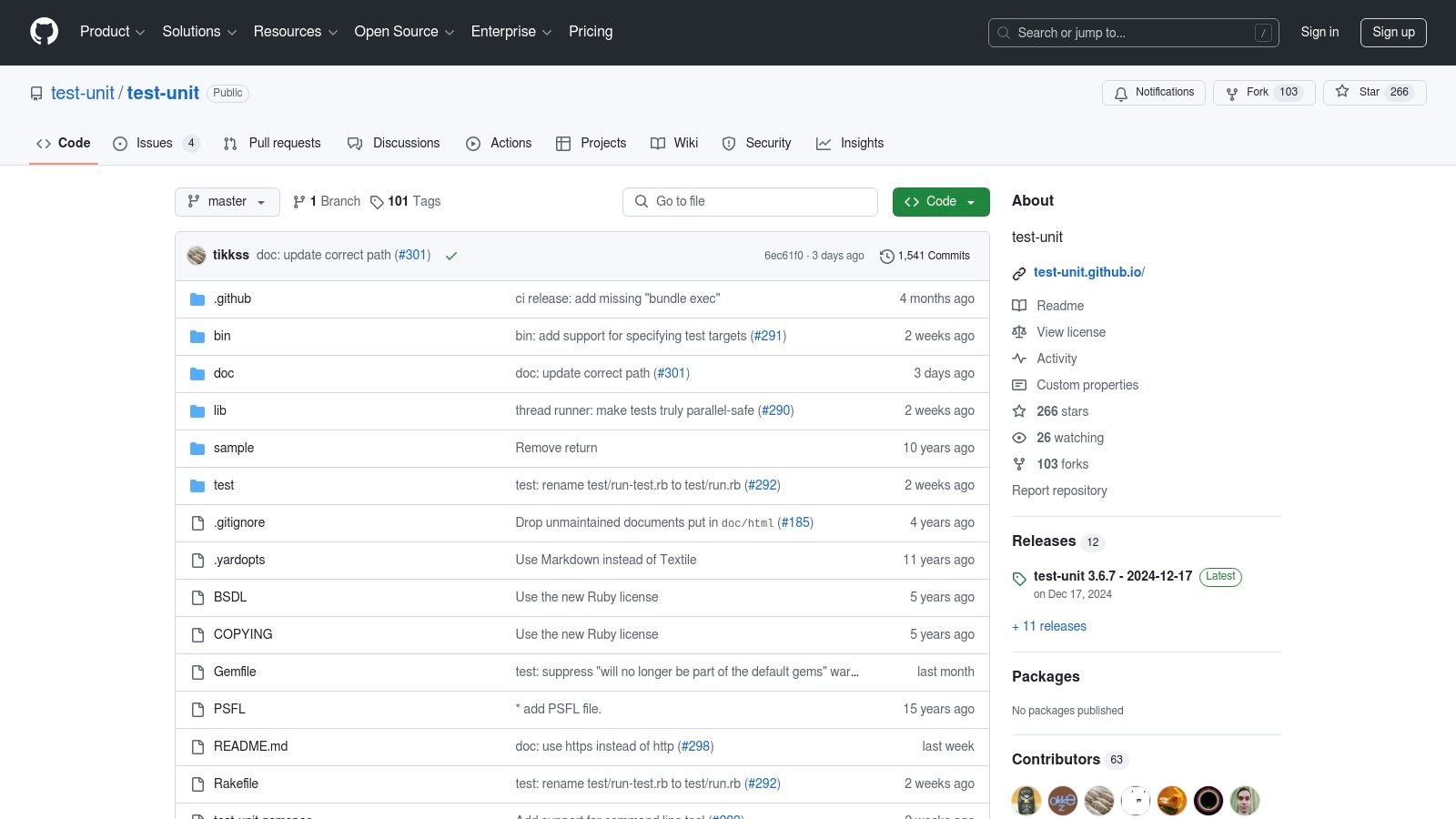Switch to the Pull requests tab
This screenshot has width=1456, height=819.
pyautogui.click(x=272, y=144)
